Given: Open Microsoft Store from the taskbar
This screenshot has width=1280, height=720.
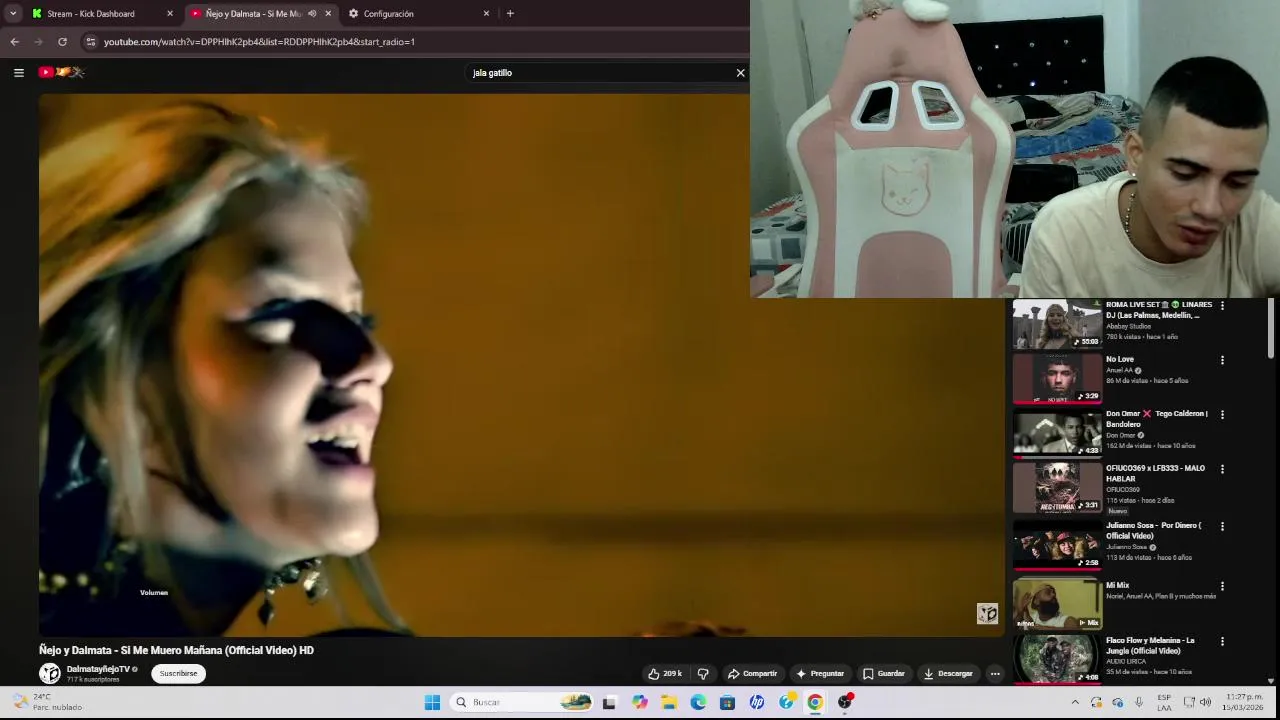Looking at the screenshot, I should (x=727, y=702).
